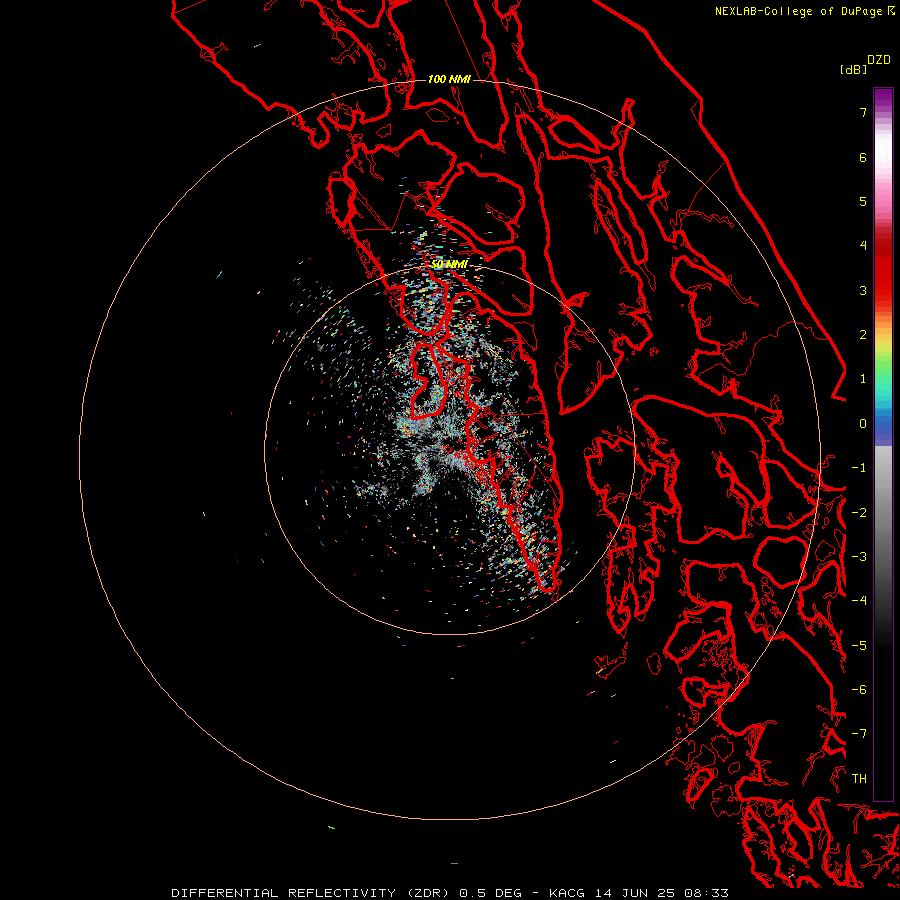Click the -5 value on color scale
This screenshot has height=900, width=900.
859,646
